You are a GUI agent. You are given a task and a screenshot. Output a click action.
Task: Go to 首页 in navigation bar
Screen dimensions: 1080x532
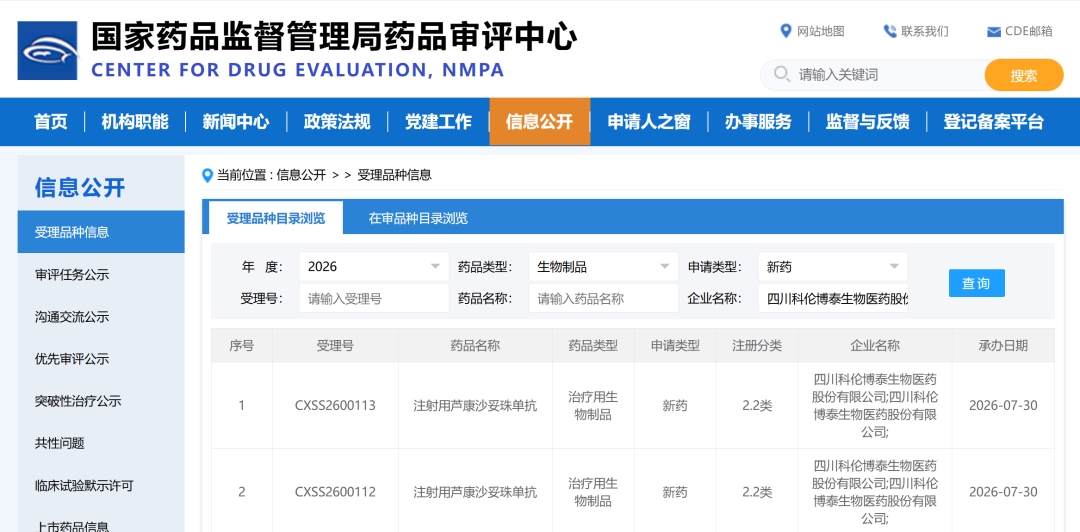tap(51, 122)
